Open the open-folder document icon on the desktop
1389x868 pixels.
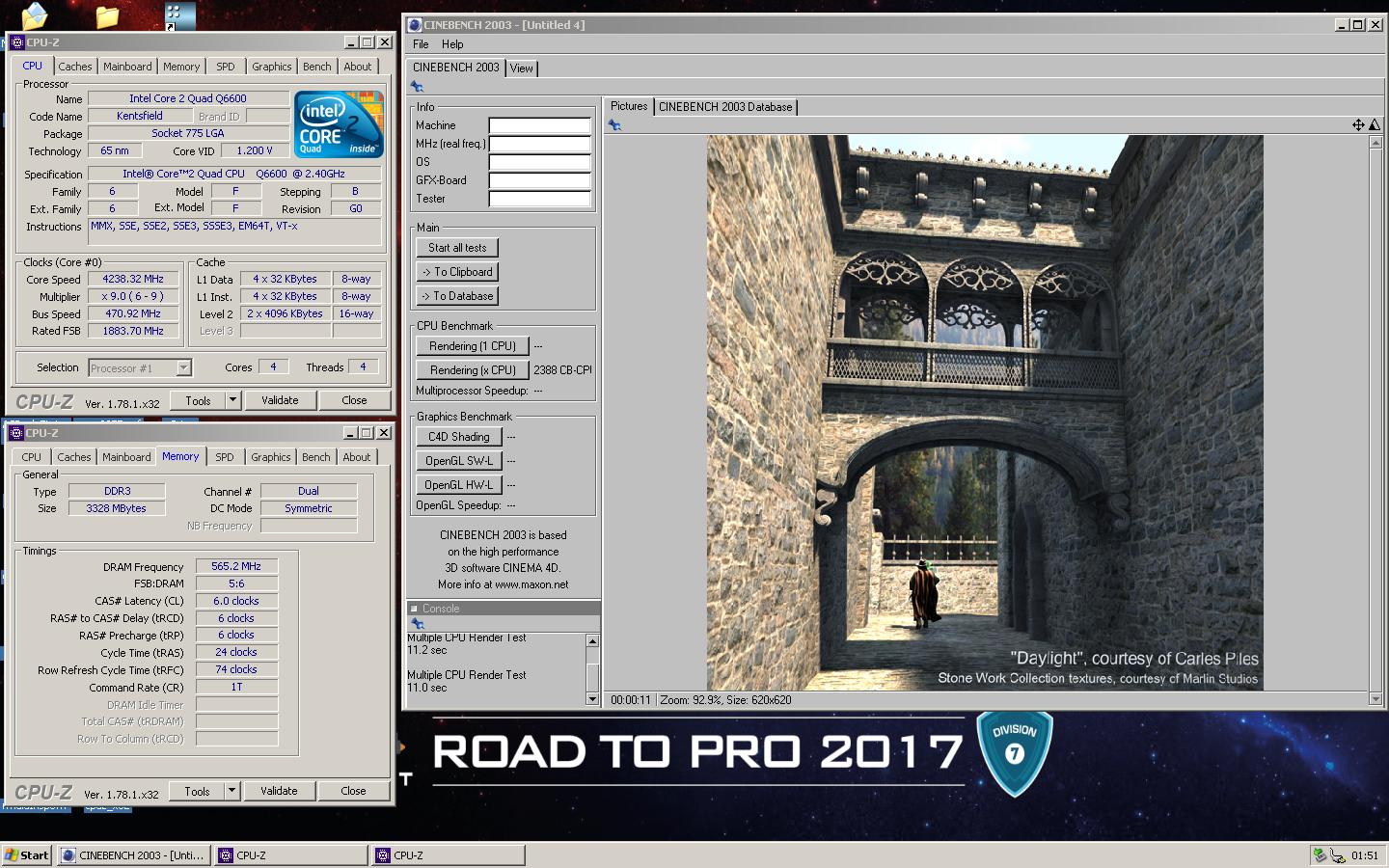point(34,15)
